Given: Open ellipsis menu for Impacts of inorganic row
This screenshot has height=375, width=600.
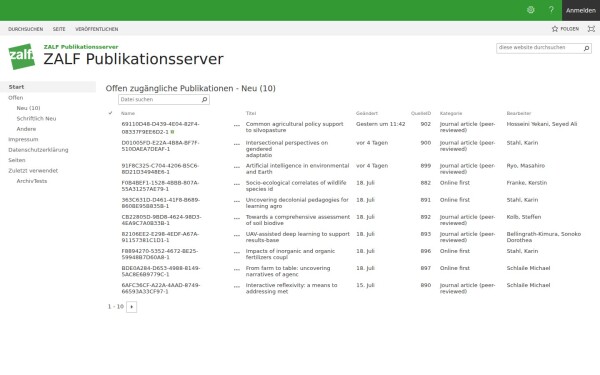Looking at the screenshot, I should (x=237, y=252).
